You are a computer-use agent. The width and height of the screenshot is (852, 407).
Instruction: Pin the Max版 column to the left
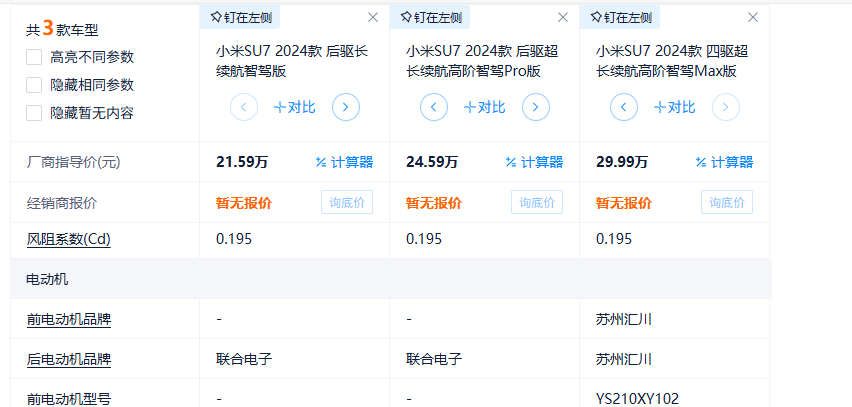click(x=620, y=17)
